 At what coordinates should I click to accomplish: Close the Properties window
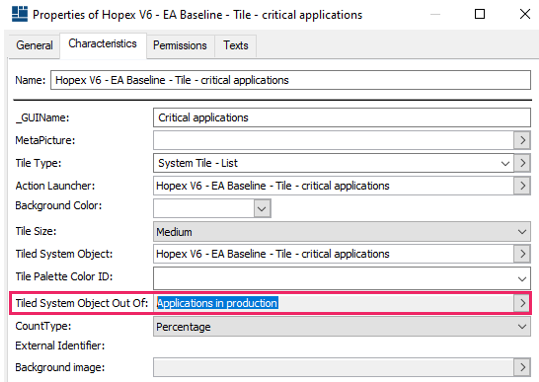tap(525, 14)
